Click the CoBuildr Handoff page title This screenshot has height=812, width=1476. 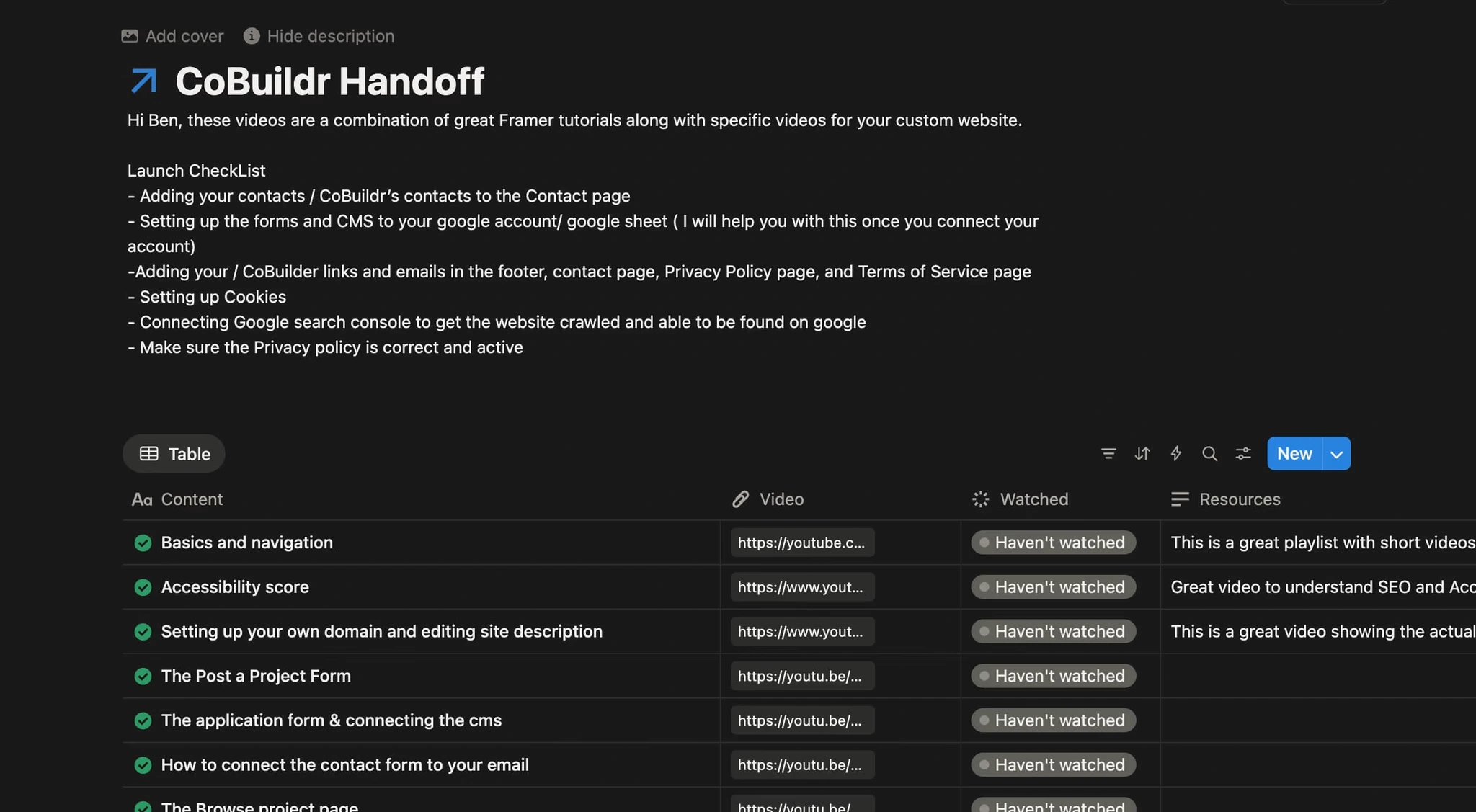coord(329,81)
